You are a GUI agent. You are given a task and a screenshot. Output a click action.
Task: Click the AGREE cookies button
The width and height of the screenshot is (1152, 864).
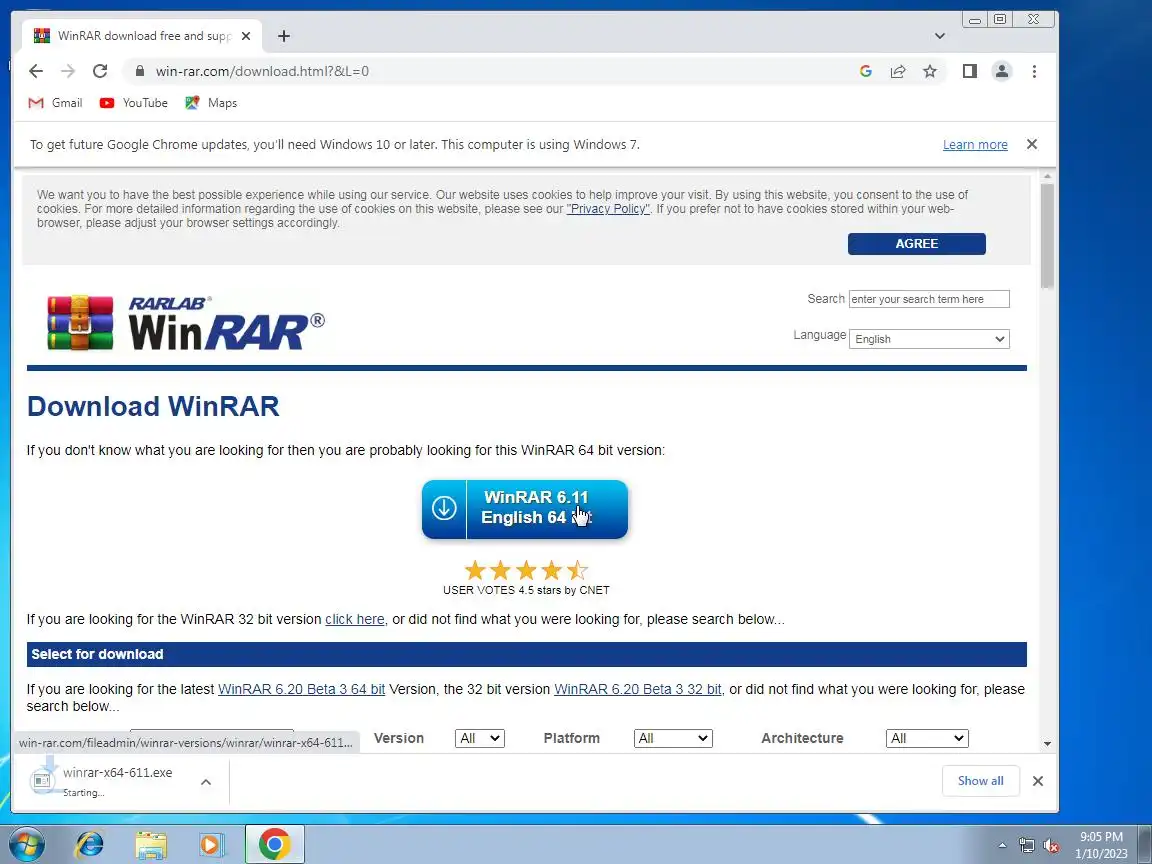(916, 244)
